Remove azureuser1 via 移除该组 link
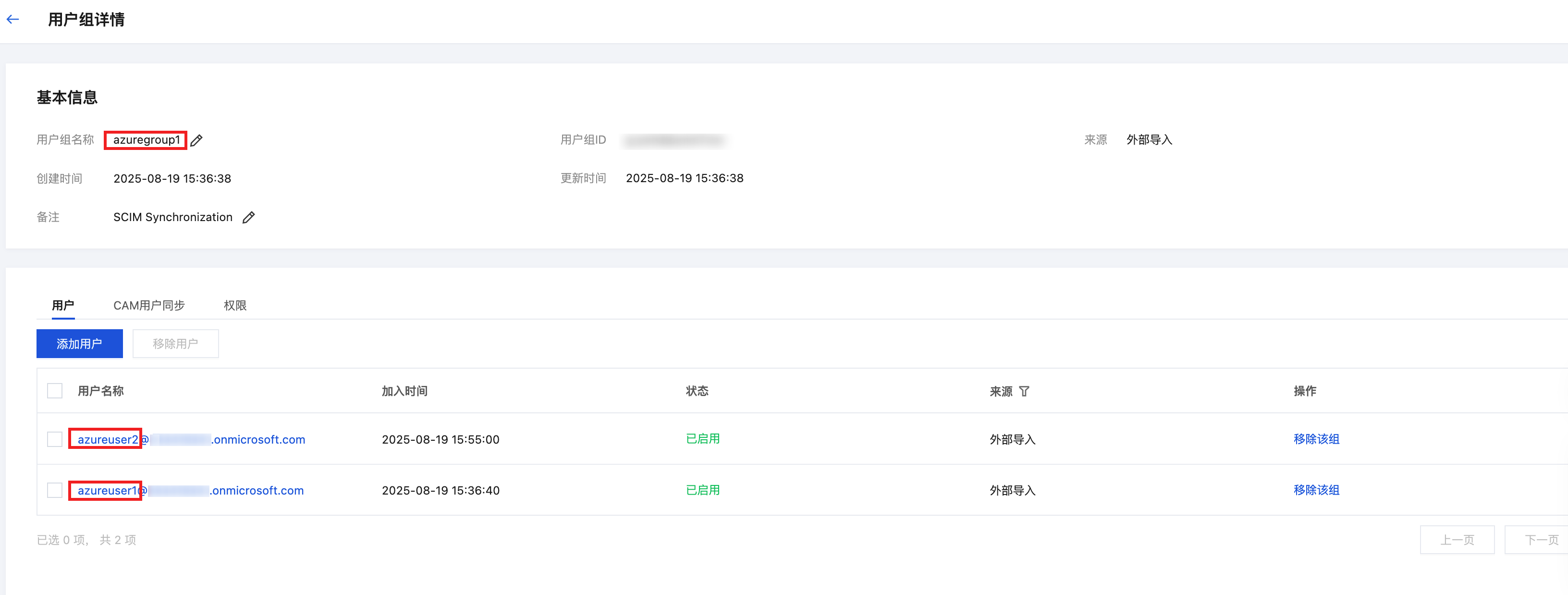 [1316, 490]
